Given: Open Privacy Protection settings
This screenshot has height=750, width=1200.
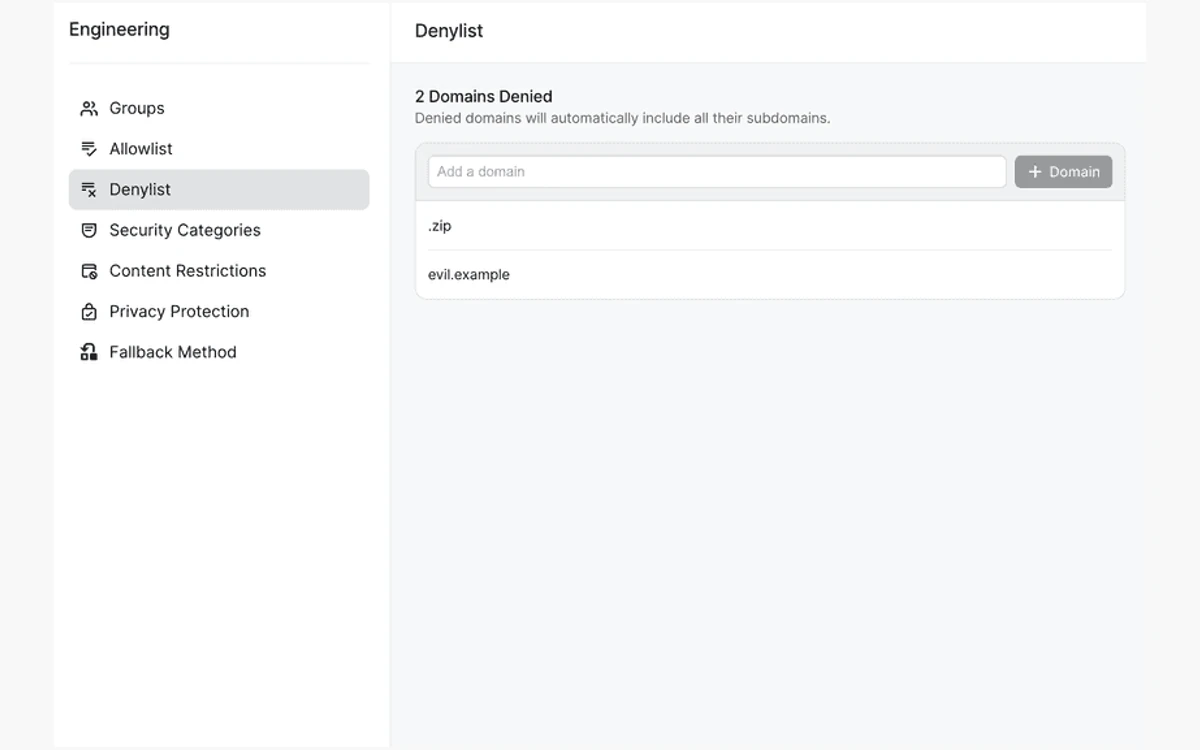Looking at the screenshot, I should tap(219, 312).
